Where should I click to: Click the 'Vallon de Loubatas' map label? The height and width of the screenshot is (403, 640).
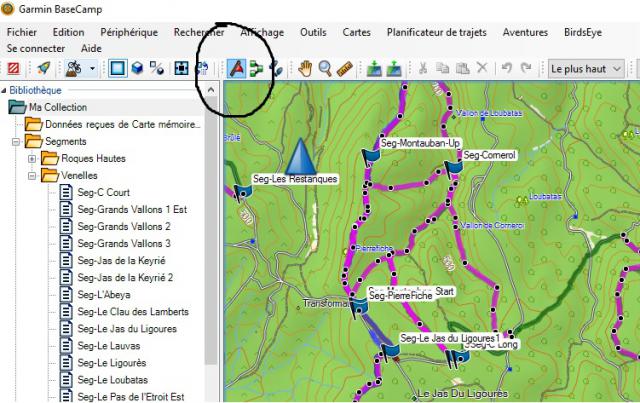pos(489,113)
